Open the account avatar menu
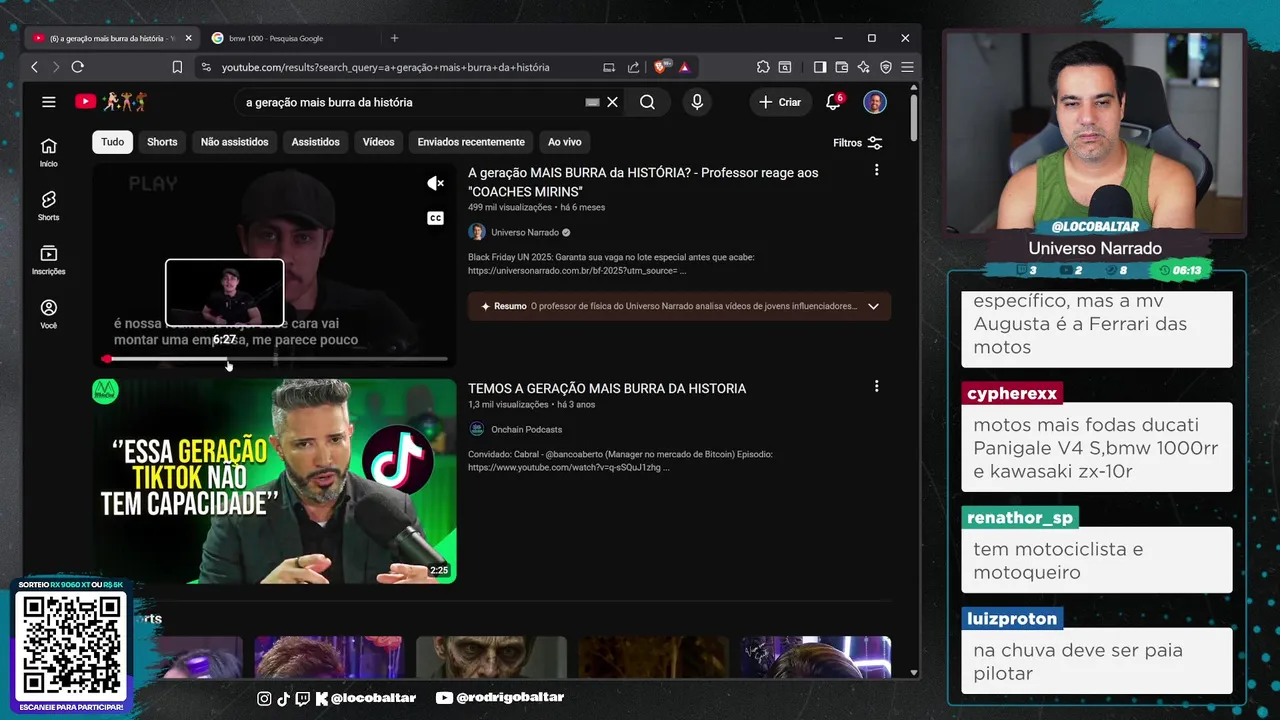Screen dimensions: 1280x720 pos(875,102)
